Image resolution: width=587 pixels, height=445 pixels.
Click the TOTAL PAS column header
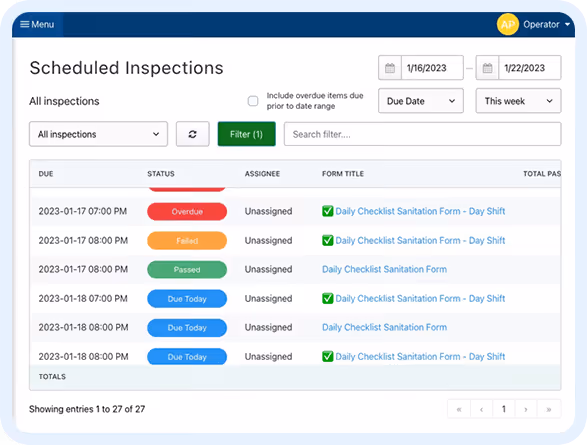(542, 174)
